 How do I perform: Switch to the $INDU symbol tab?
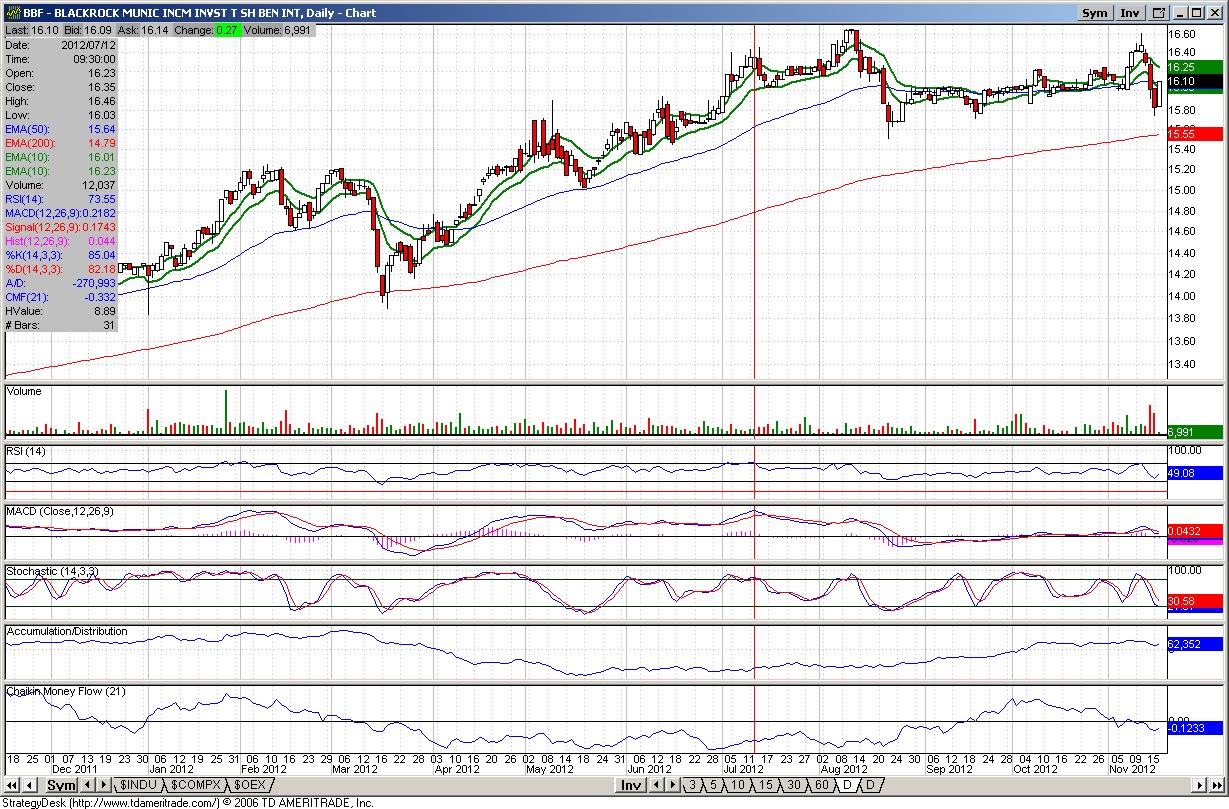(137, 785)
